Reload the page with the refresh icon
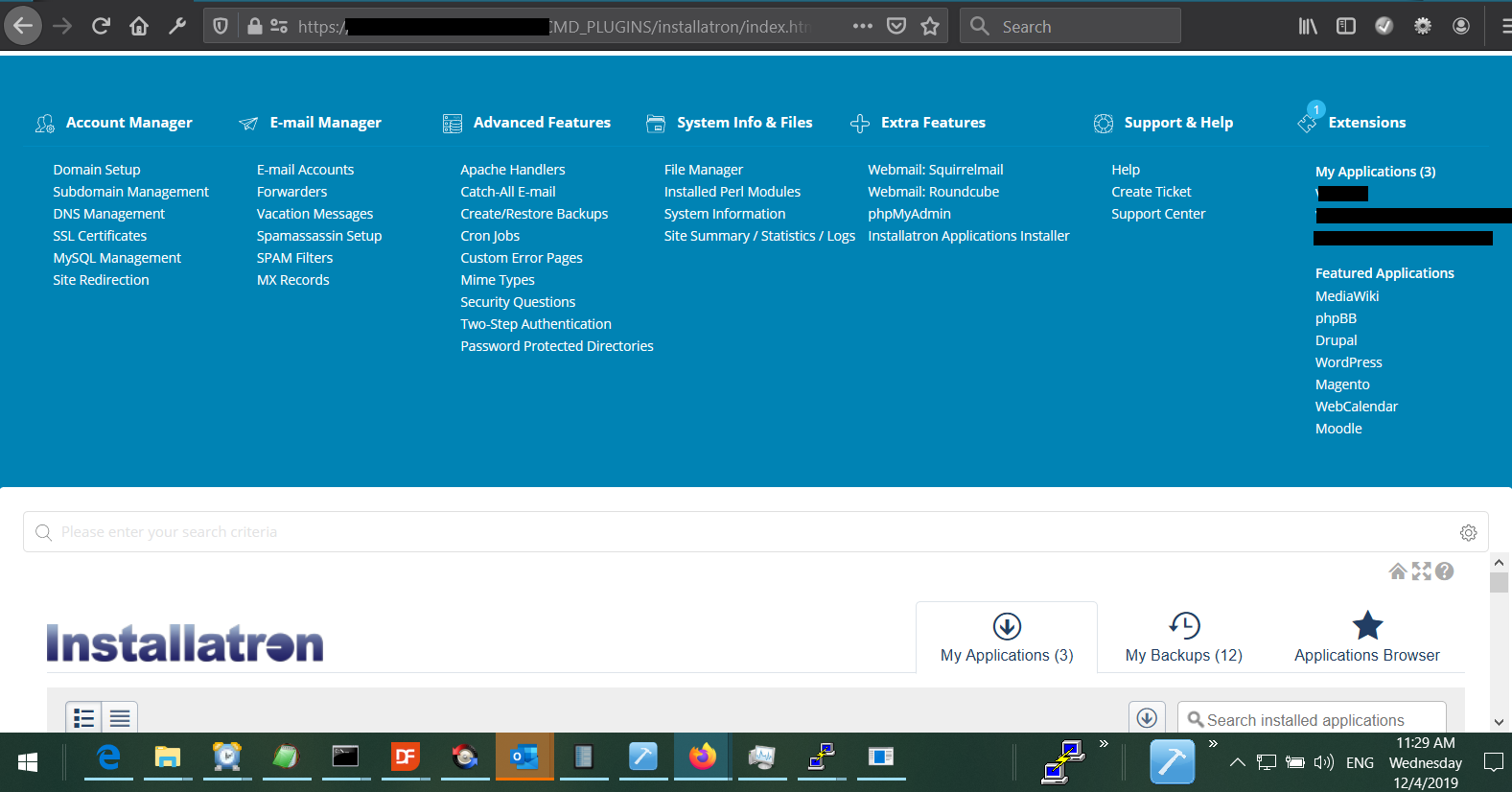 pos(101,26)
